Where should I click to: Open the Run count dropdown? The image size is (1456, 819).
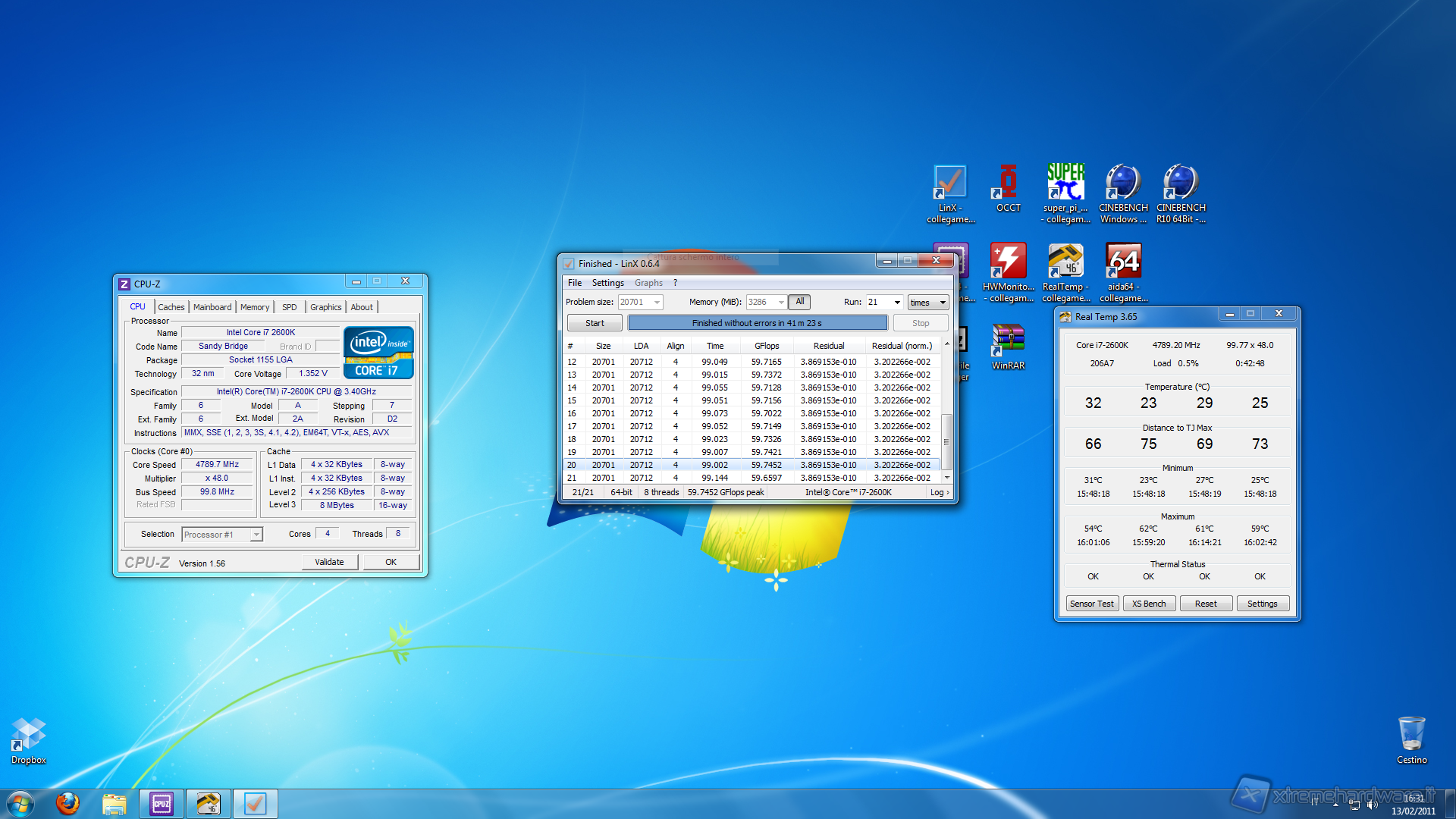click(x=897, y=303)
